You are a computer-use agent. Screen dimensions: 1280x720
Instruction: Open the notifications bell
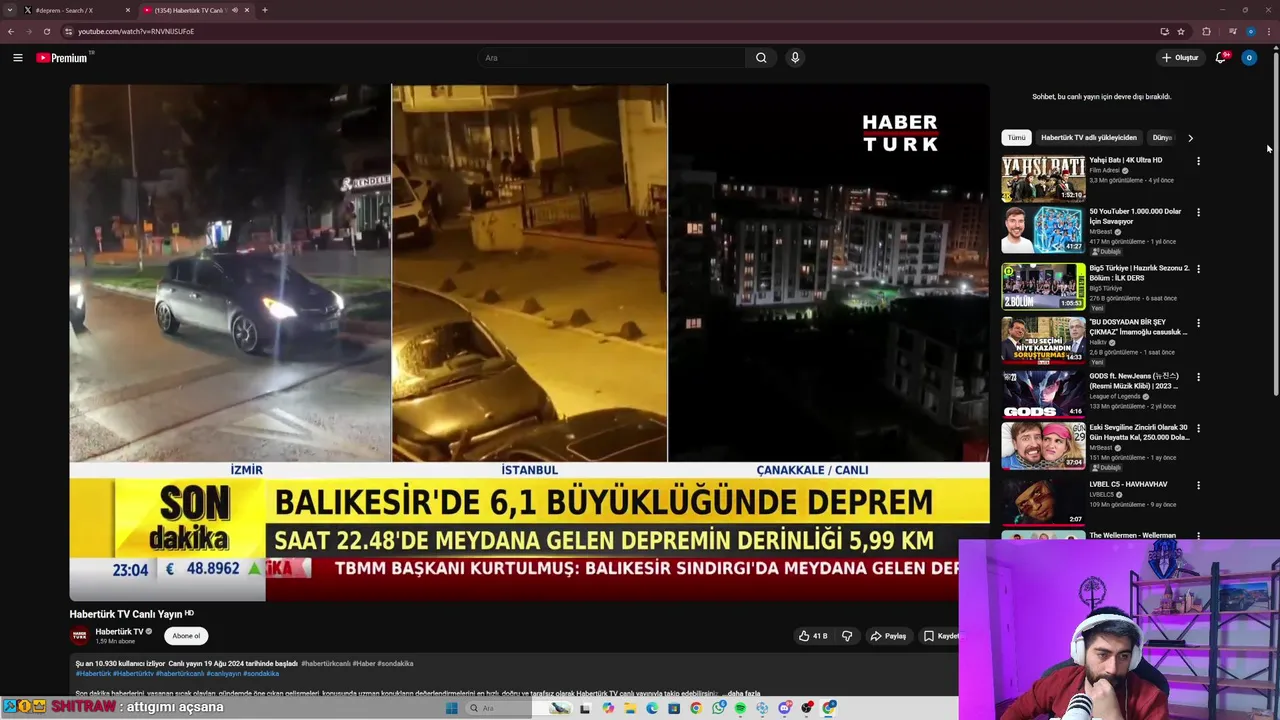click(x=1221, y=58)
